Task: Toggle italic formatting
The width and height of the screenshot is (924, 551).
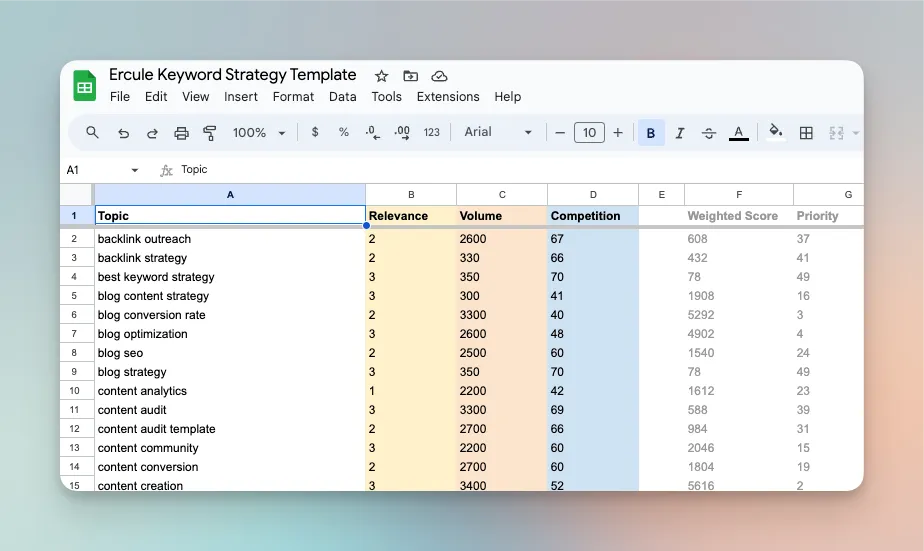Action: (x=680, y=133)
